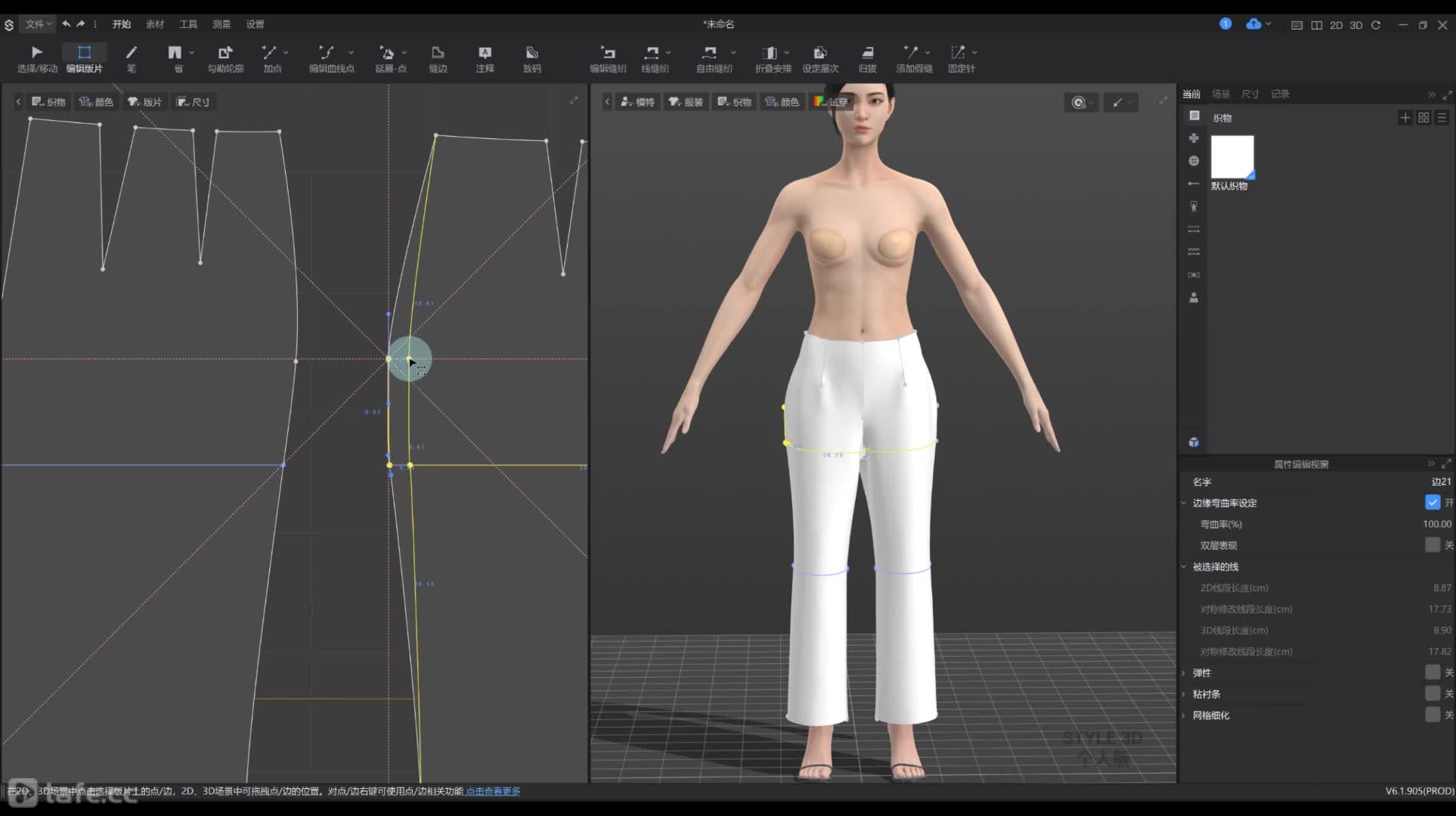Screen dimensions: 1456x816
Task: Click 点击查看更多 link in status bar
Action: (493, 791)
